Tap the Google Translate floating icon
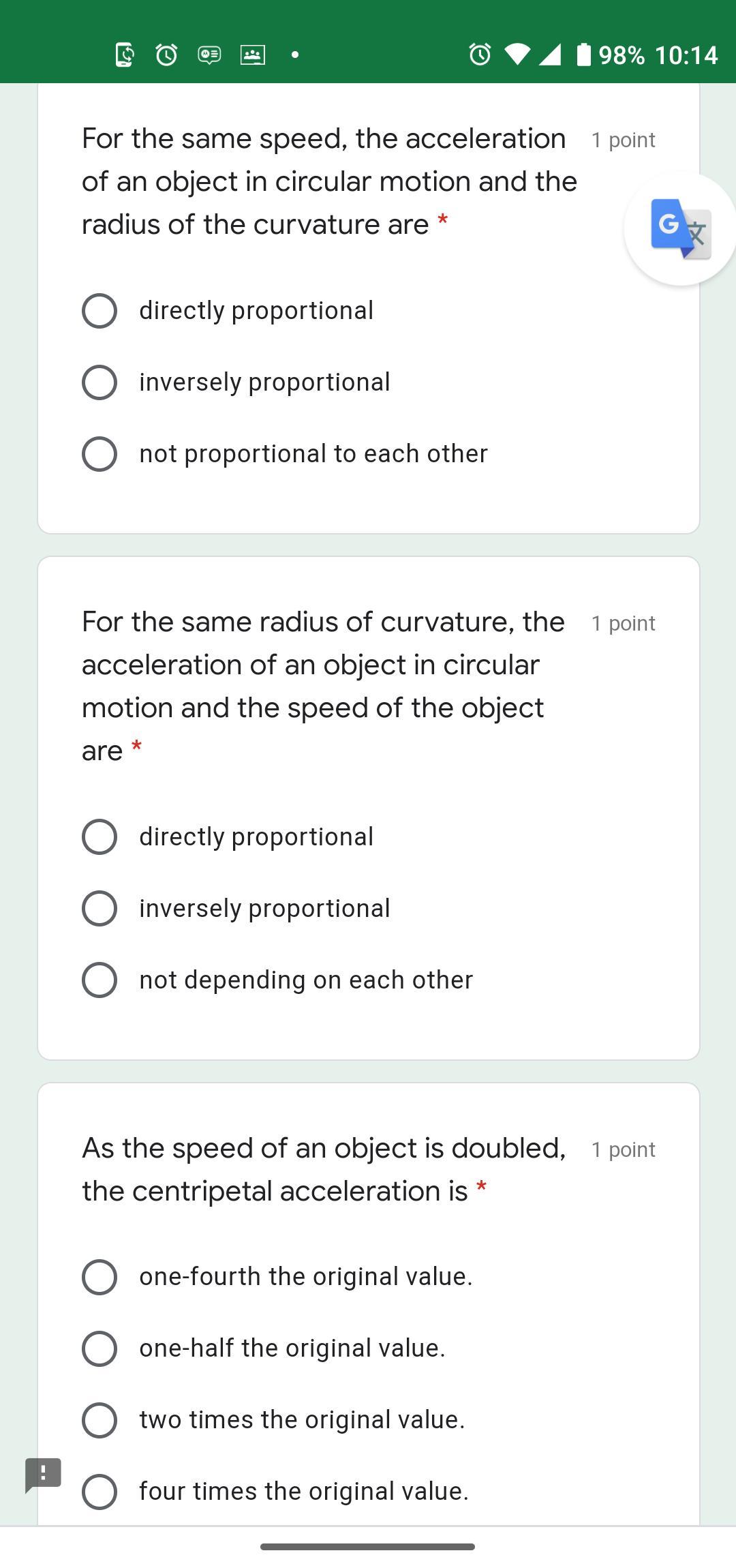The height and width of the screenshot is (1568, 736). (680, 228)
